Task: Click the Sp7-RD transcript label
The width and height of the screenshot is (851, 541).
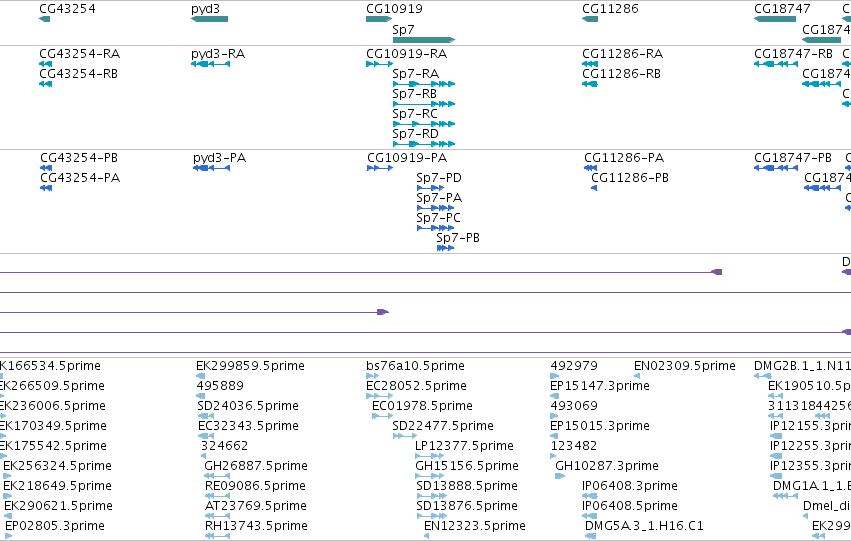Action: pos(415,134)
